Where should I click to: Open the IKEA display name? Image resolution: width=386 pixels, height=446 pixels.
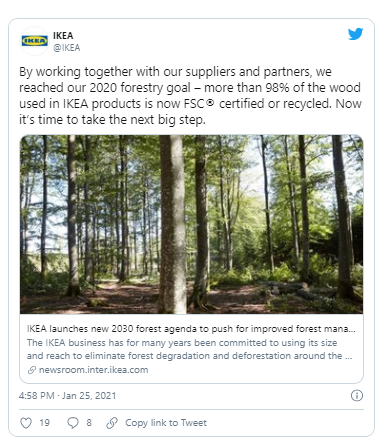(63, 35)
